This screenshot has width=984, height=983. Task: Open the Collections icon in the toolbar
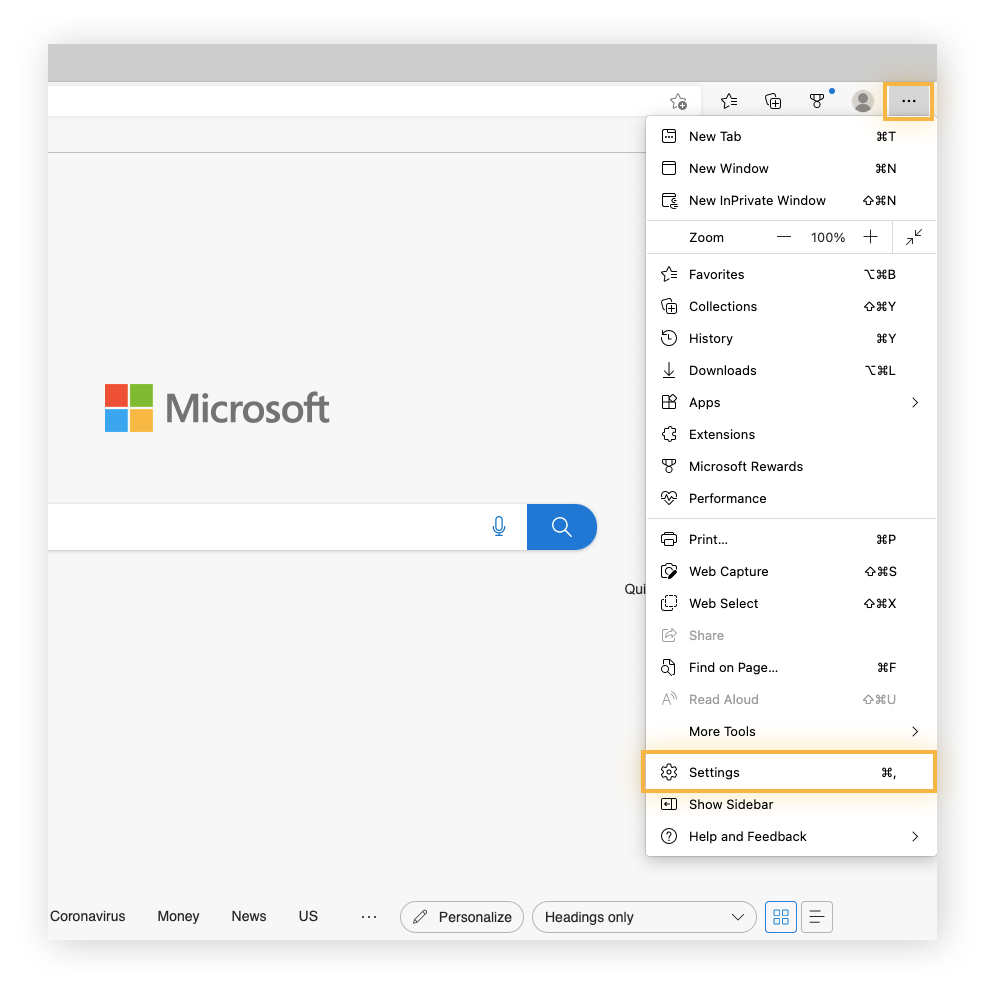pyautogui.click(x=772, y=101)
